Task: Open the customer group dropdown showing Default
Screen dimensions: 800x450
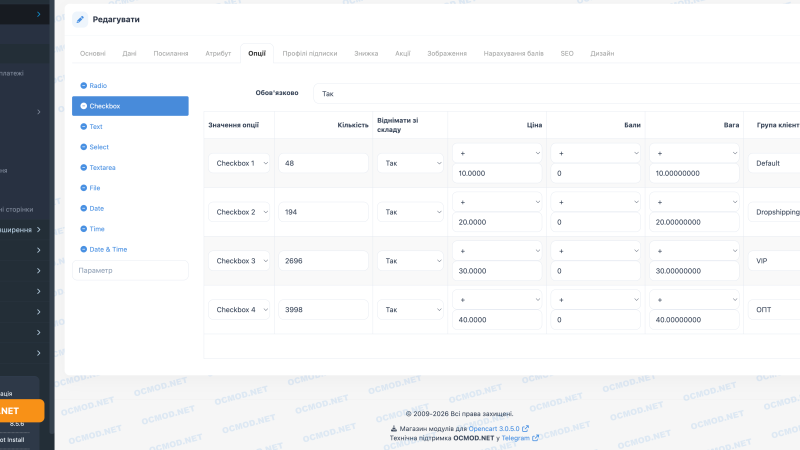Action: coord(774,163)
